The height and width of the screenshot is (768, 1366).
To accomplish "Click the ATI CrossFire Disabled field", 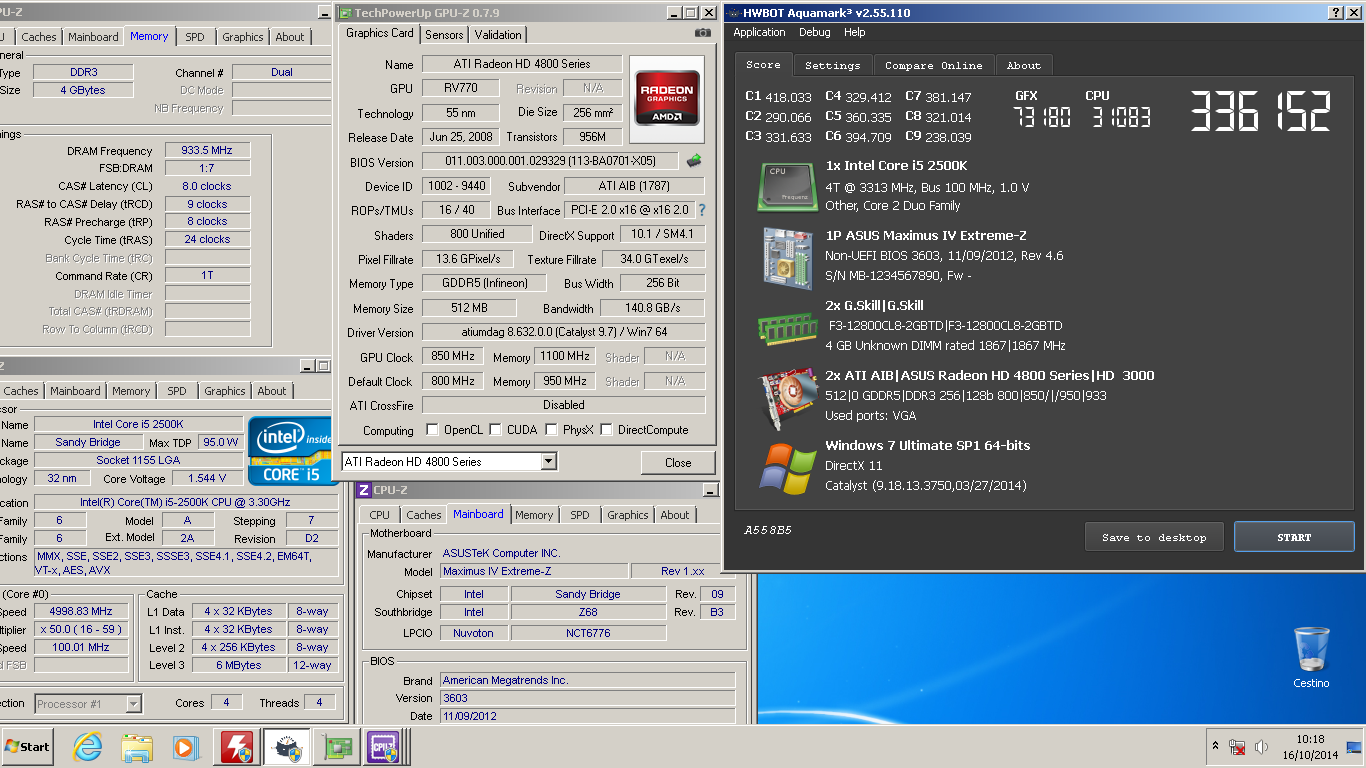I will [563, 405].
